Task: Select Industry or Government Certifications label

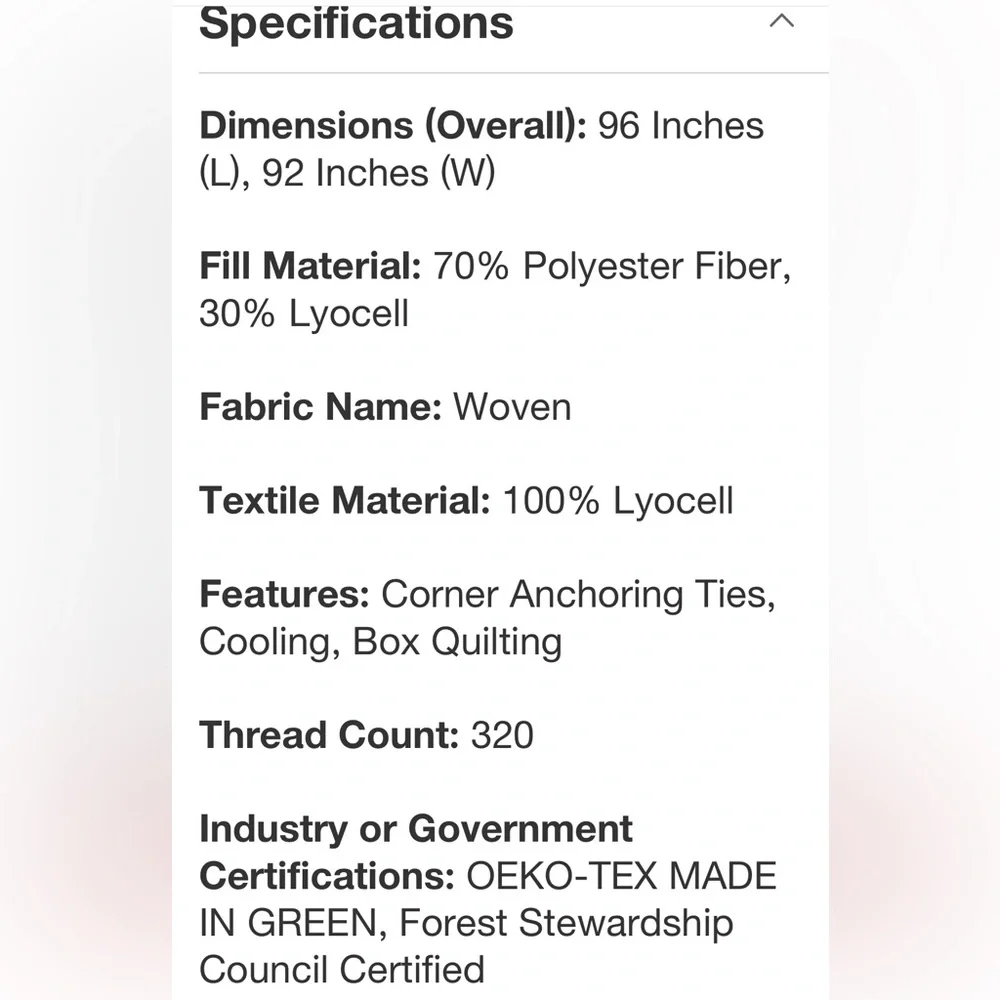Action: pos(416,852)
